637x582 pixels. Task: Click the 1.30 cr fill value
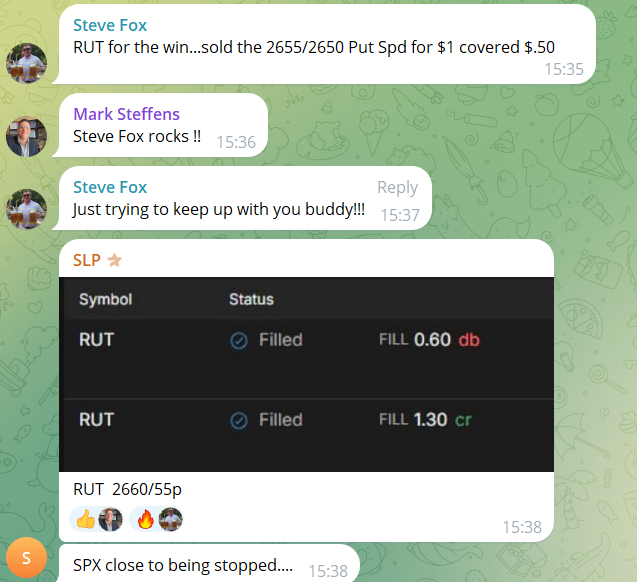pos(442,420)
